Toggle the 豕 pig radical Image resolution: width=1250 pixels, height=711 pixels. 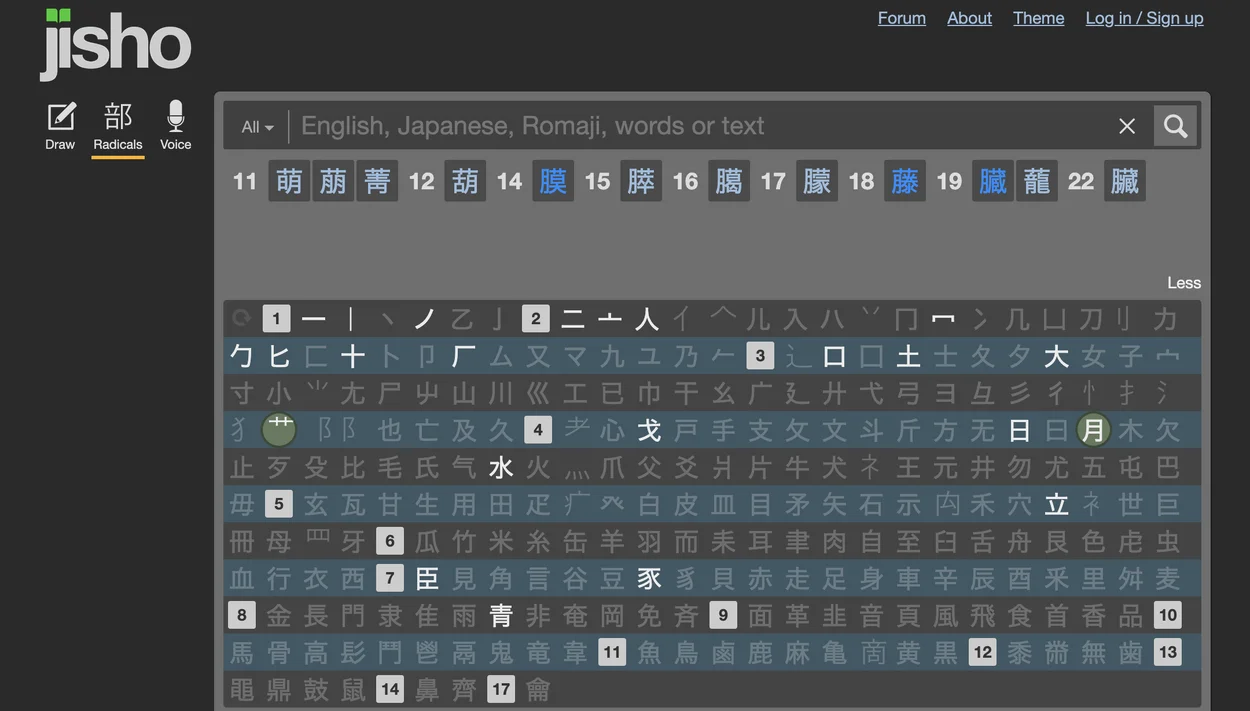point(649,578)
